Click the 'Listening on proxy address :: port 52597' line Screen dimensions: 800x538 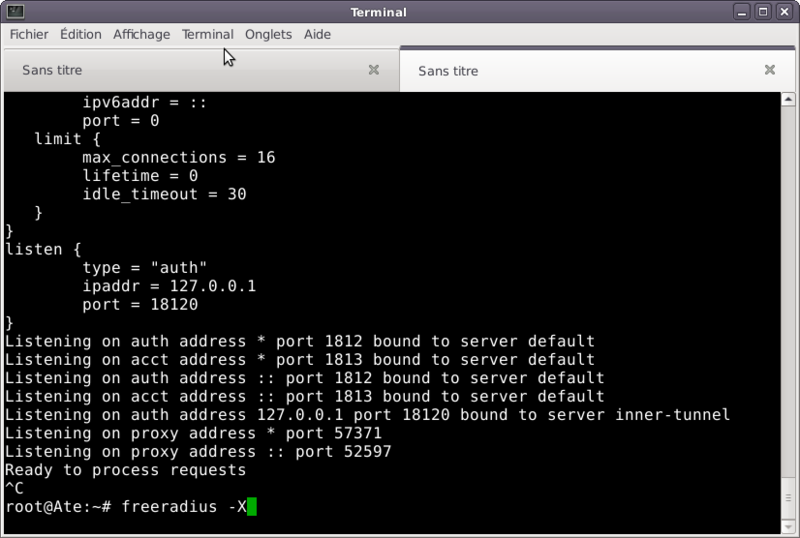198,452
